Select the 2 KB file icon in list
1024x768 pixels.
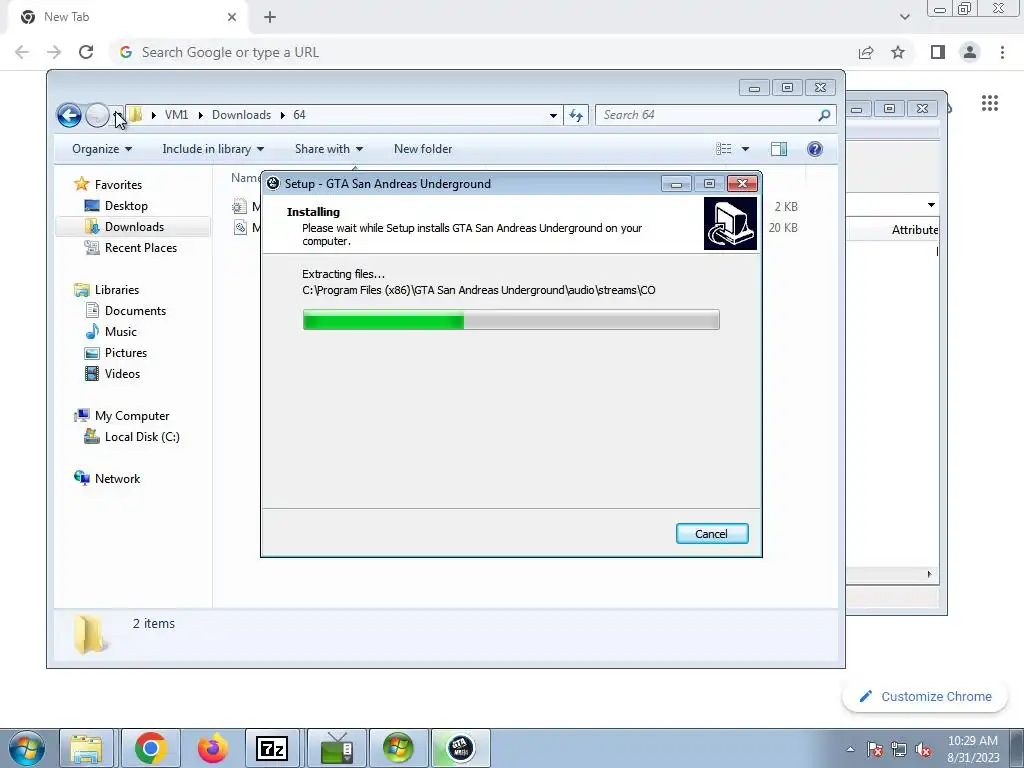coord(240,206)
